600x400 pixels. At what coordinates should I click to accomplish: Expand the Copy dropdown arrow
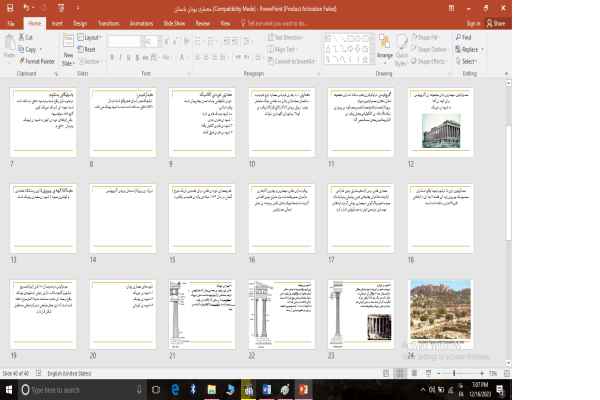coord(41,49)
